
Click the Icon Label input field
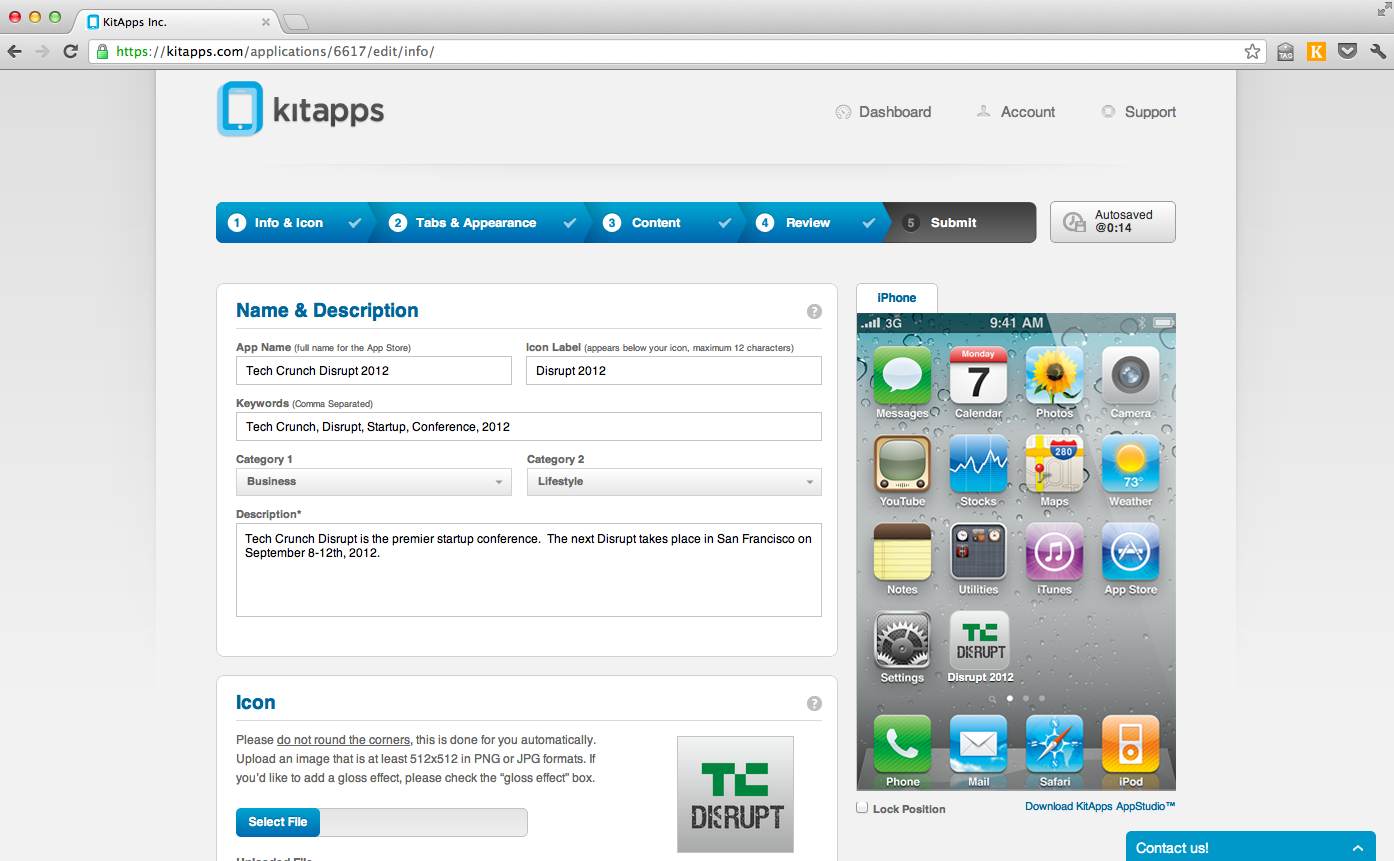click(x=674, y=371)
